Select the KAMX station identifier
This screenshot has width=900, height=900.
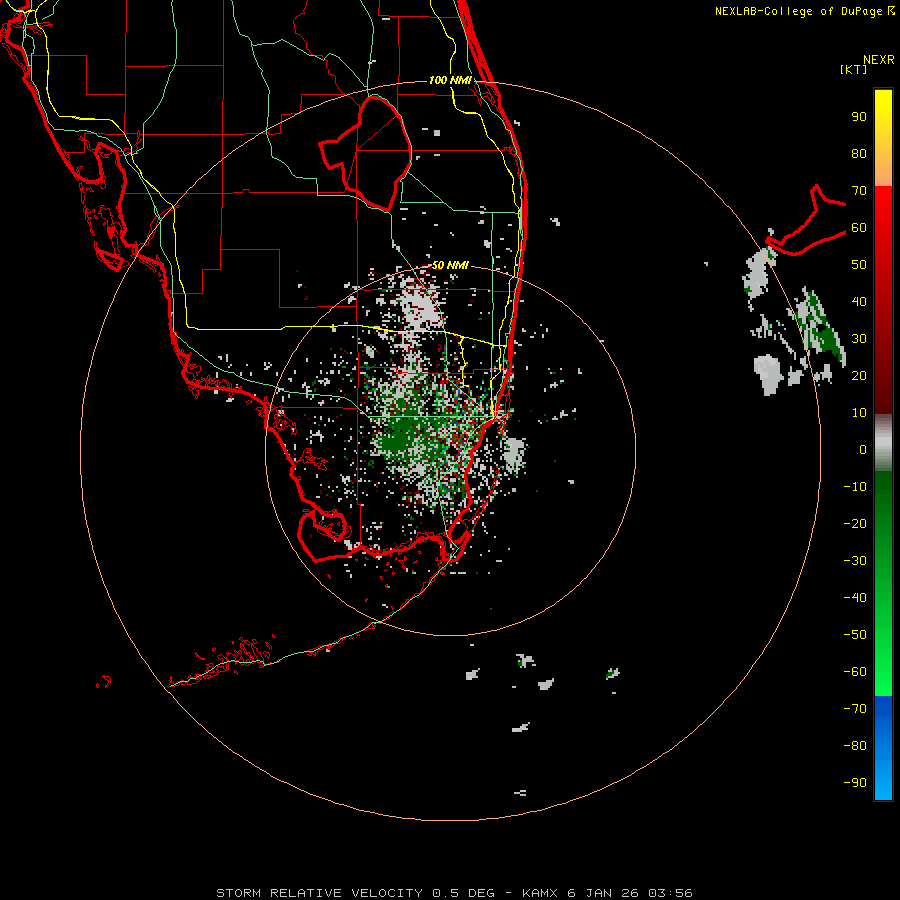[541, 893]
